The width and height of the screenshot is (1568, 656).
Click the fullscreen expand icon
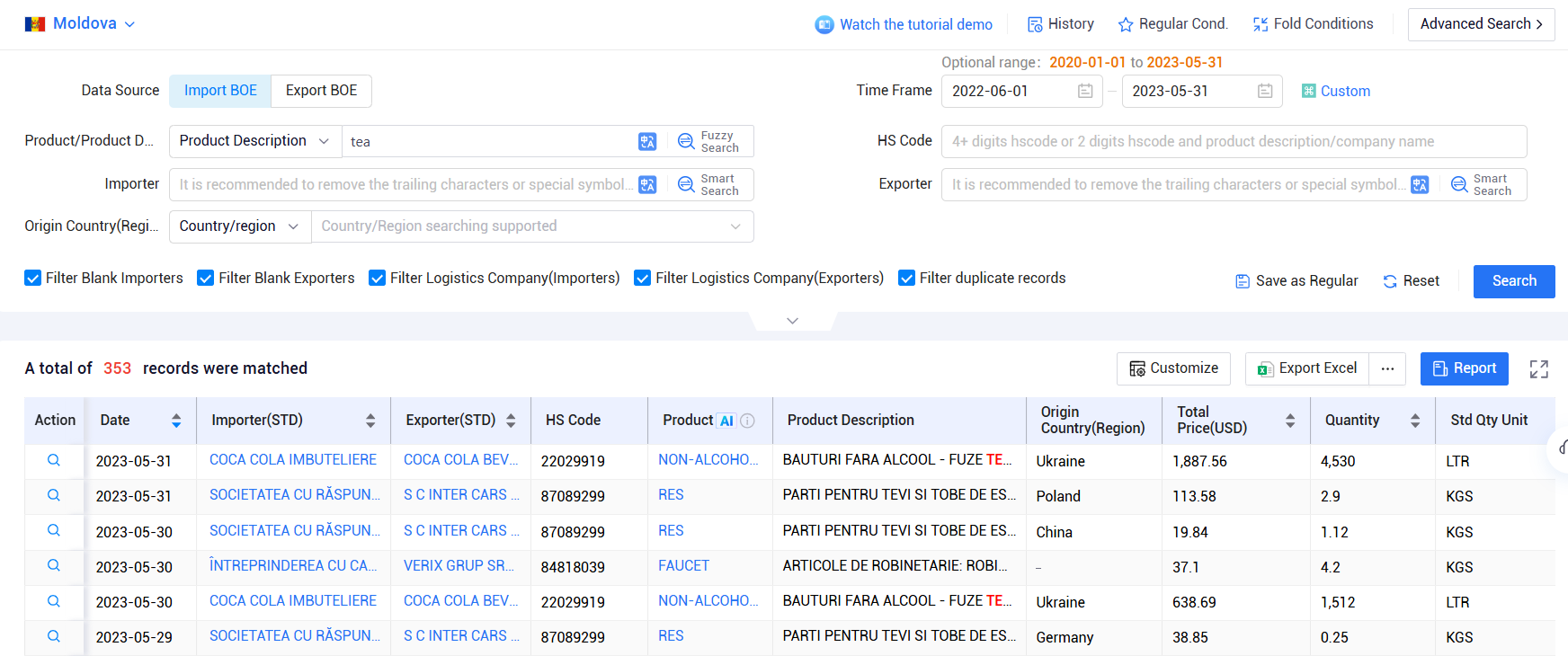(x=1539, y=369)
